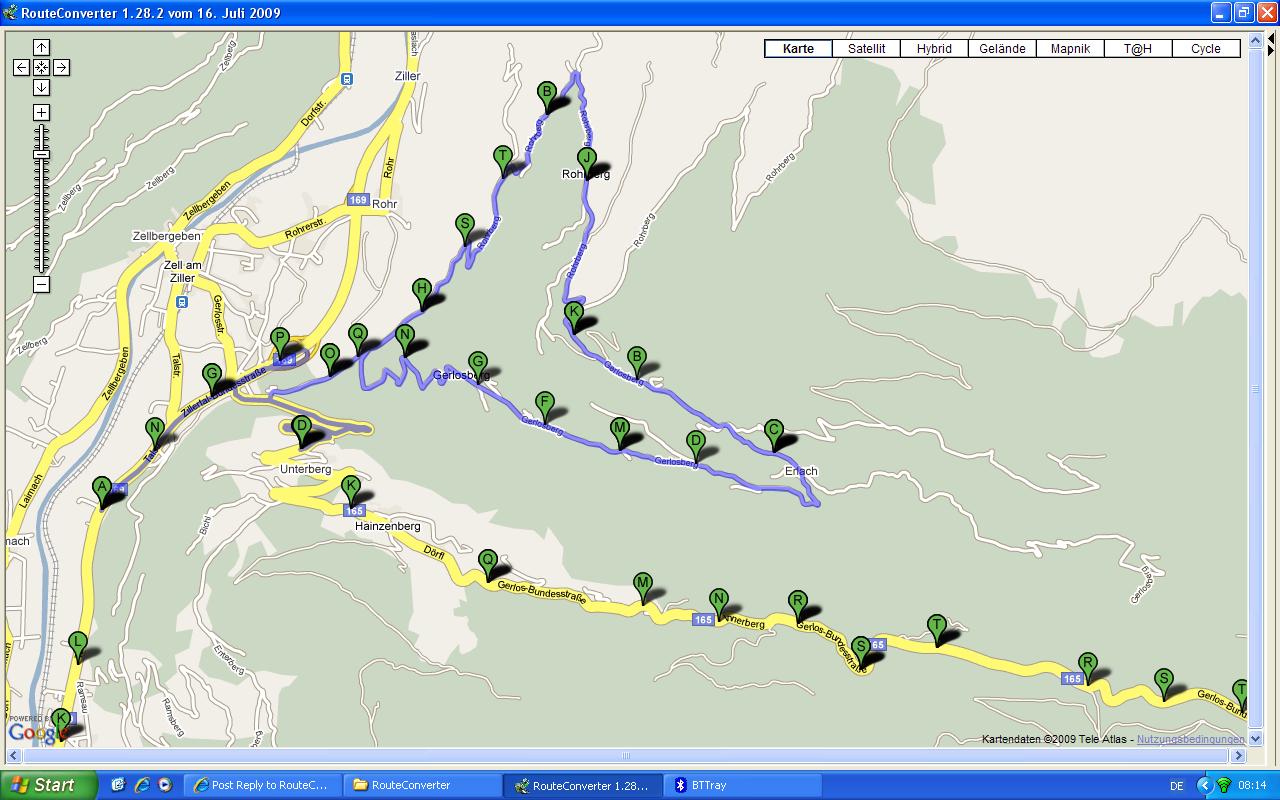Click waypoint marker A on the map
Screen dimensions: 1280x800
point(101,487)
